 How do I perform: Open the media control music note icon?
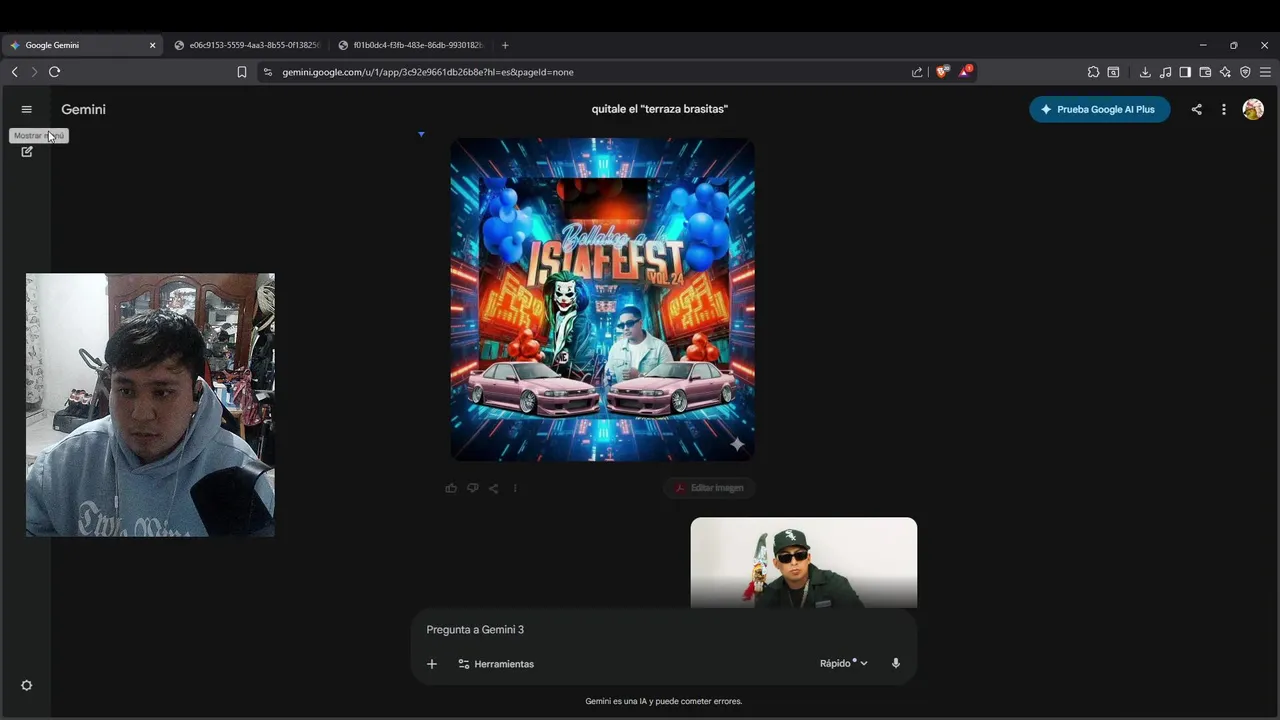[x=1165, y=72]
